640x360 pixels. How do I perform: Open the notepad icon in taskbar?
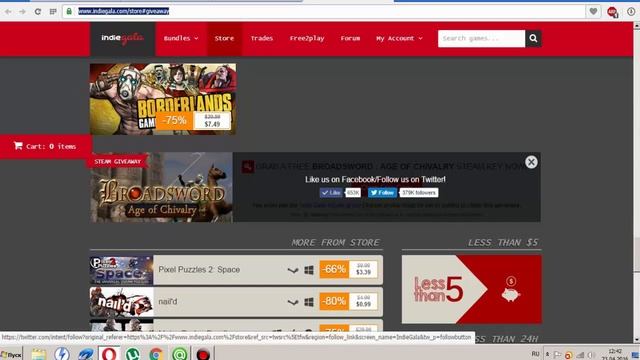[x=39, y=354]
